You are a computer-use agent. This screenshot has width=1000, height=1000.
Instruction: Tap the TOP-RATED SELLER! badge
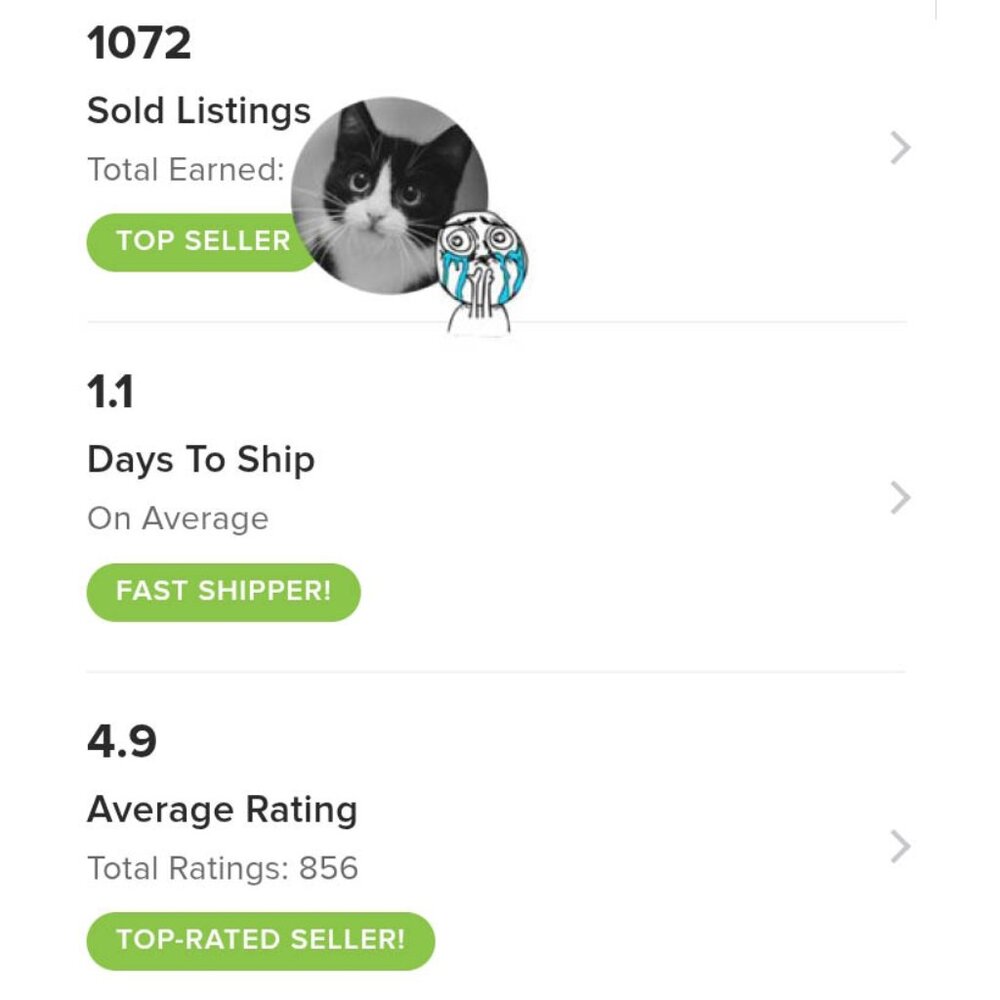pos(260,941)
